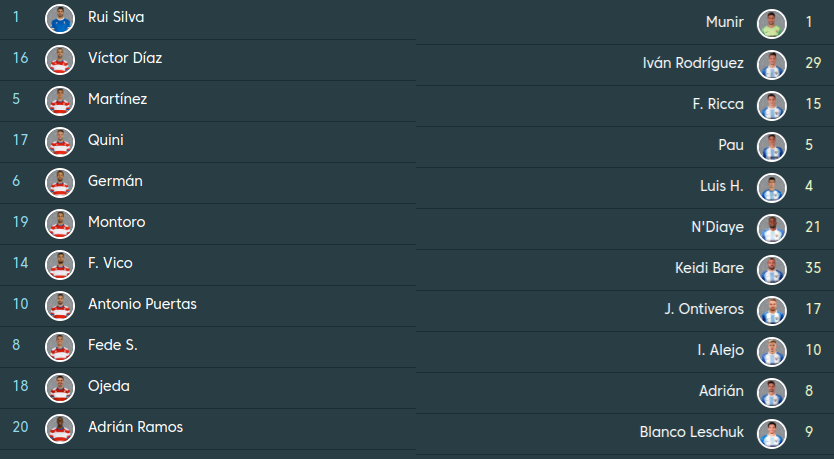
Task: Open Quini's player entry
Action: (208, 142)
